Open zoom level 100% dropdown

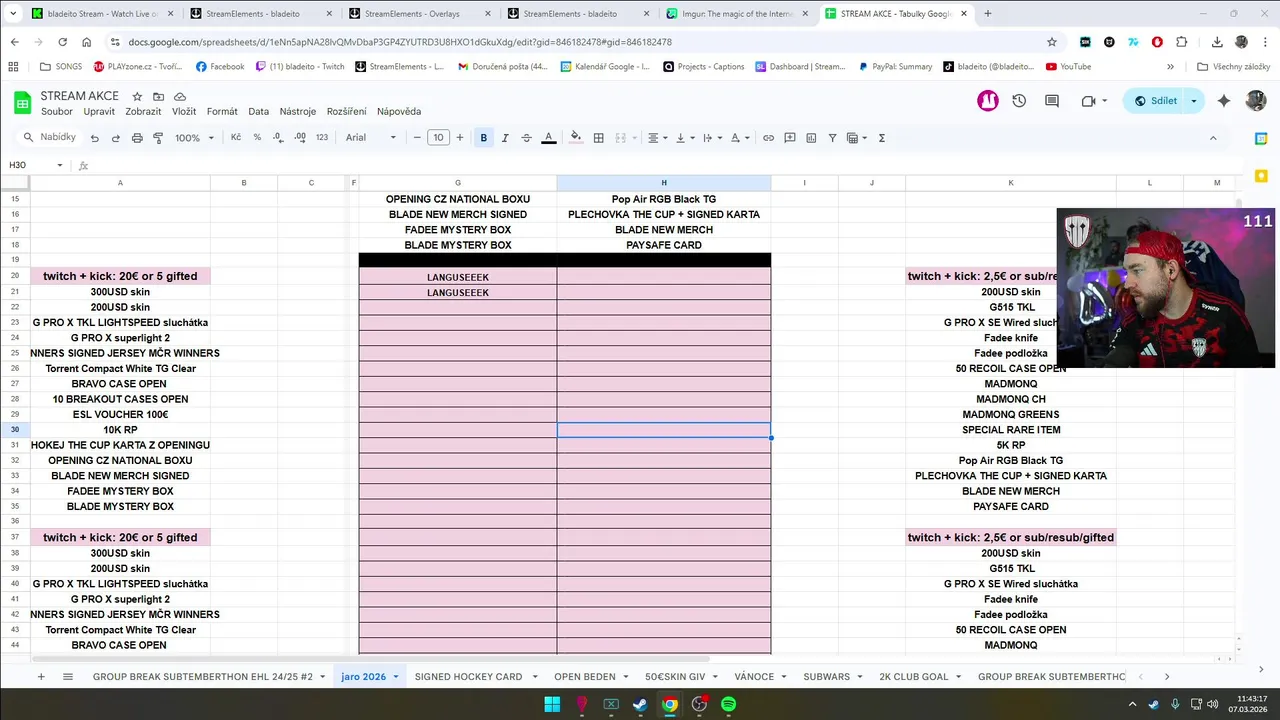point(195,138)
